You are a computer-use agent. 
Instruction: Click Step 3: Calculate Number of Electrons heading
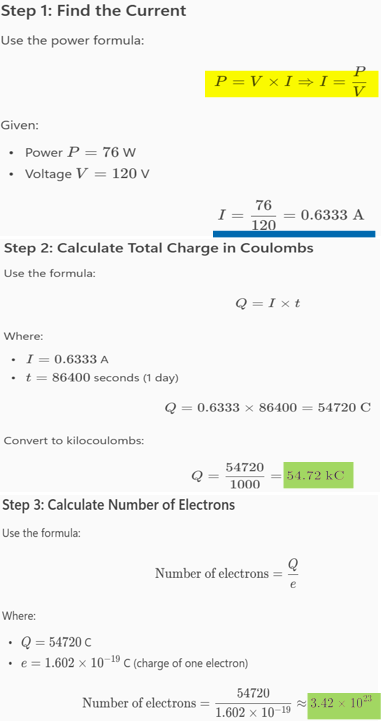coord(119,504)
